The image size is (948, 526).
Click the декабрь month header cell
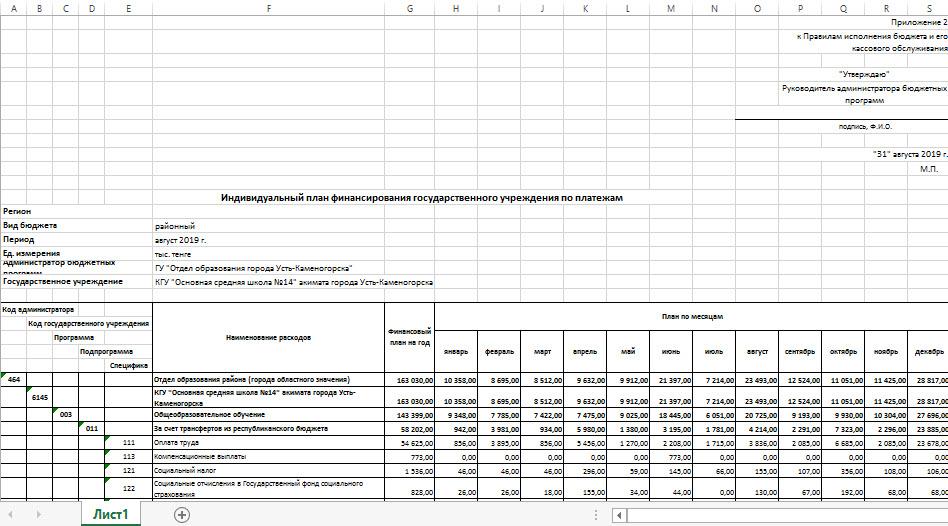(928, 351)
